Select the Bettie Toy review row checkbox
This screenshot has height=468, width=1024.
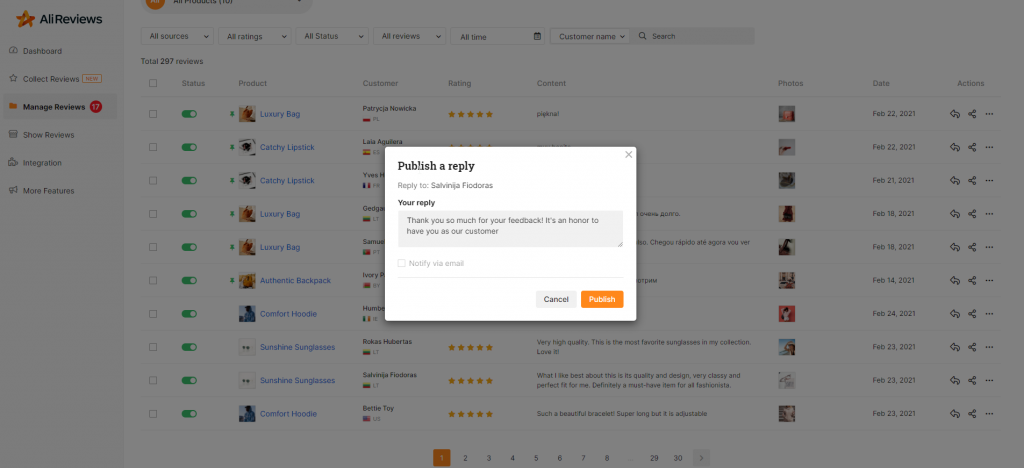[x=153, y=414]
